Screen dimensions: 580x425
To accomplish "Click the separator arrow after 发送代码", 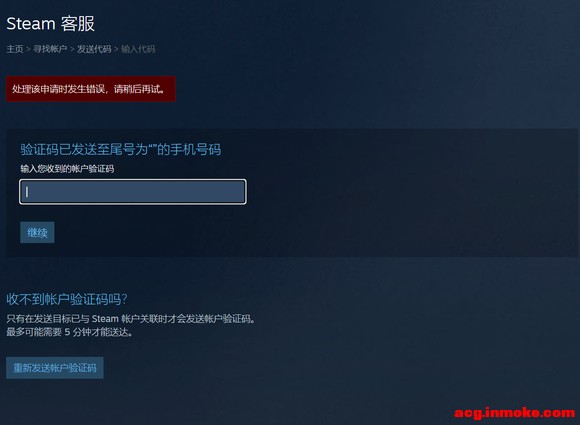I will (x=116, y=49).
